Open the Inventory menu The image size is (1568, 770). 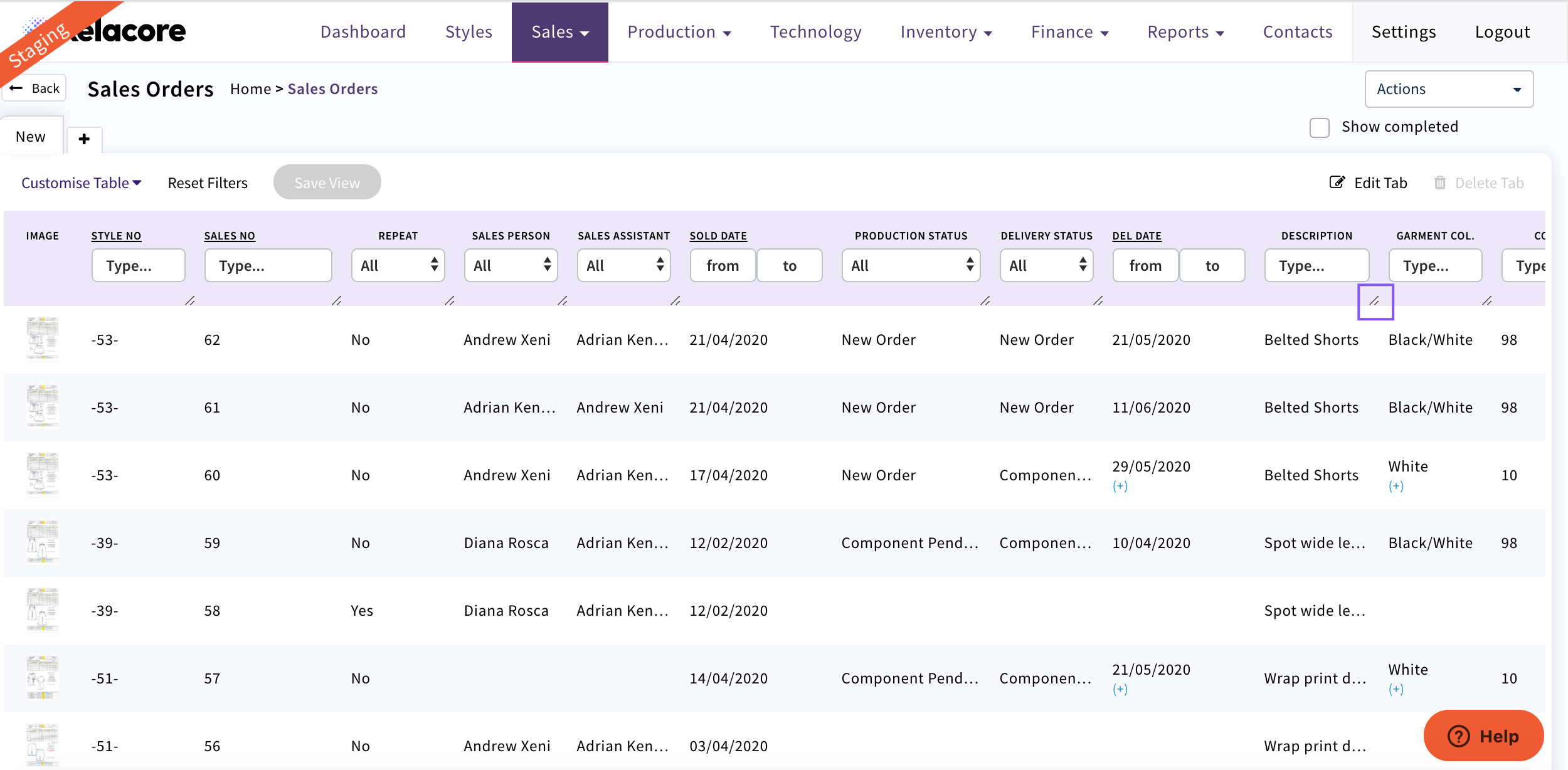tap(946, 32)
